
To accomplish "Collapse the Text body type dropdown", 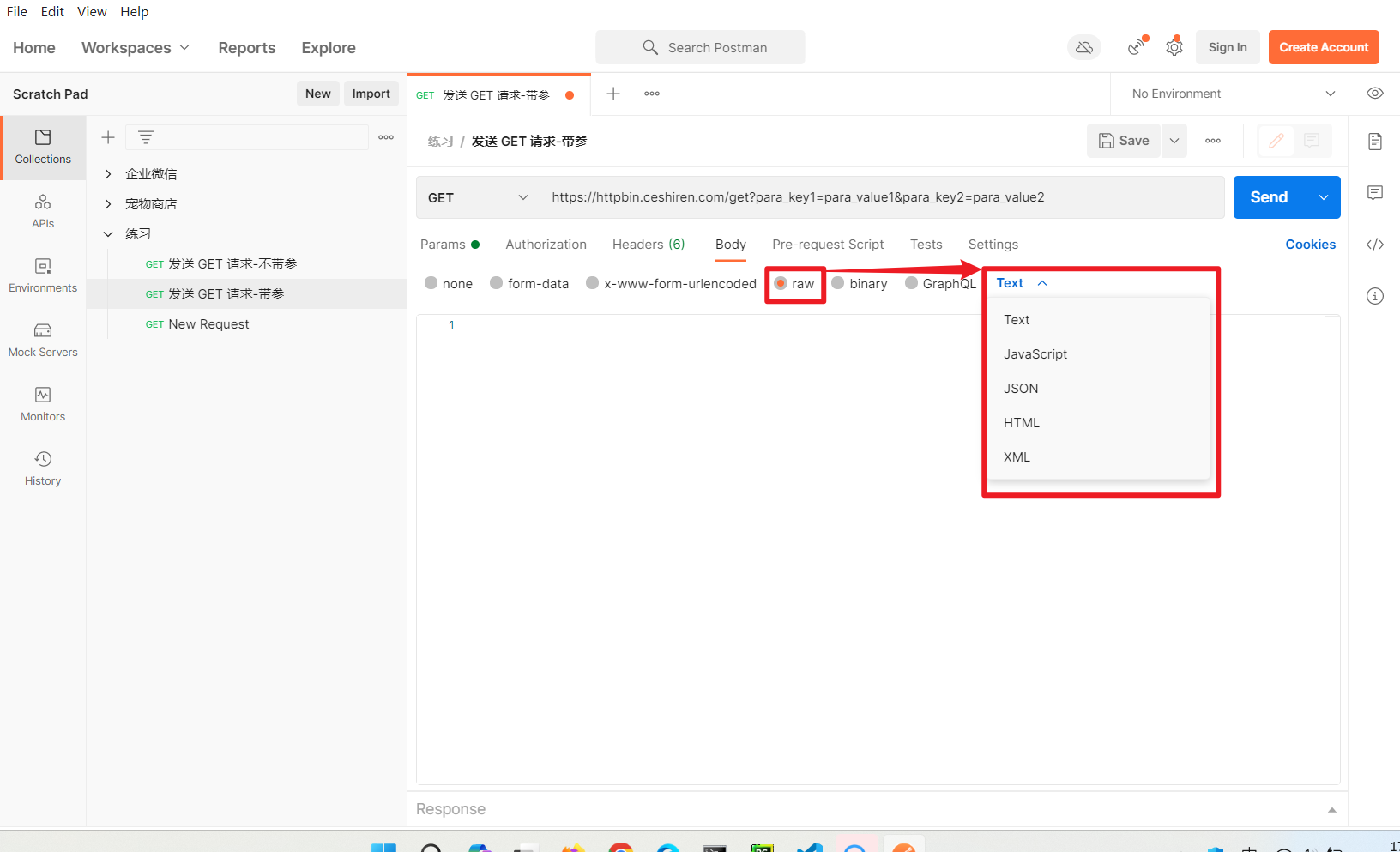I will click(x=1022, y=283).
